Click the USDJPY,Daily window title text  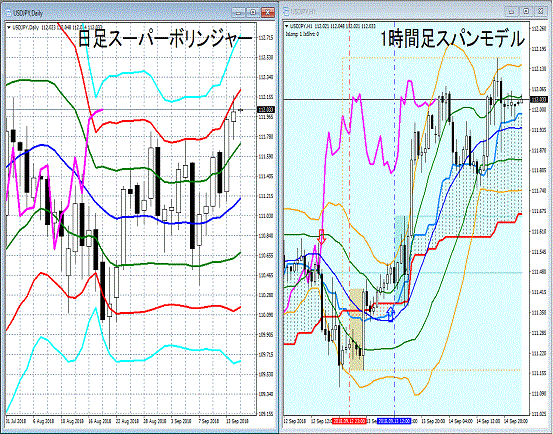pyautogui.click(x=28, y=13)
